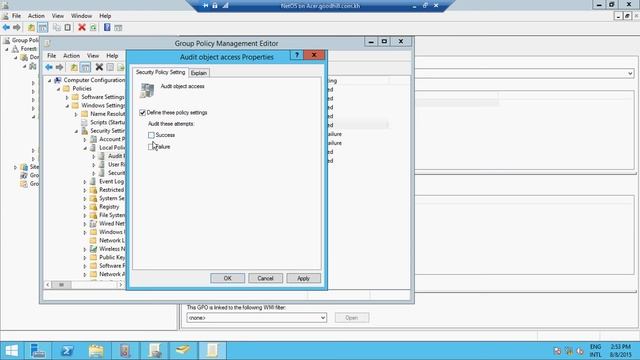Expand Name Resolution Policy node
This screenshot has height=360, width=640.
pyautogui.click(x=76, y=114)
